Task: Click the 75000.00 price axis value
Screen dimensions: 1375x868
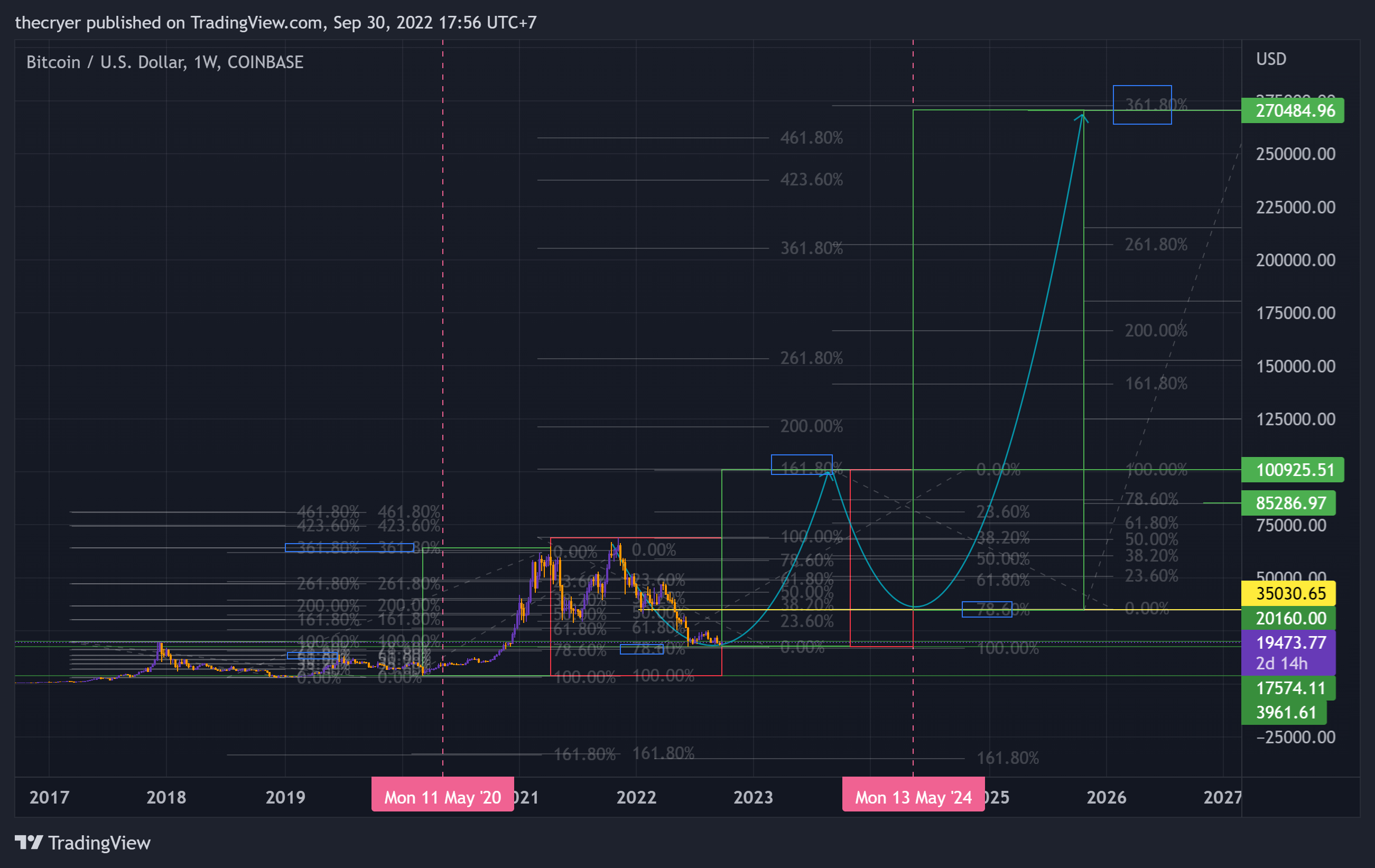Action: tap(1291, 525)
